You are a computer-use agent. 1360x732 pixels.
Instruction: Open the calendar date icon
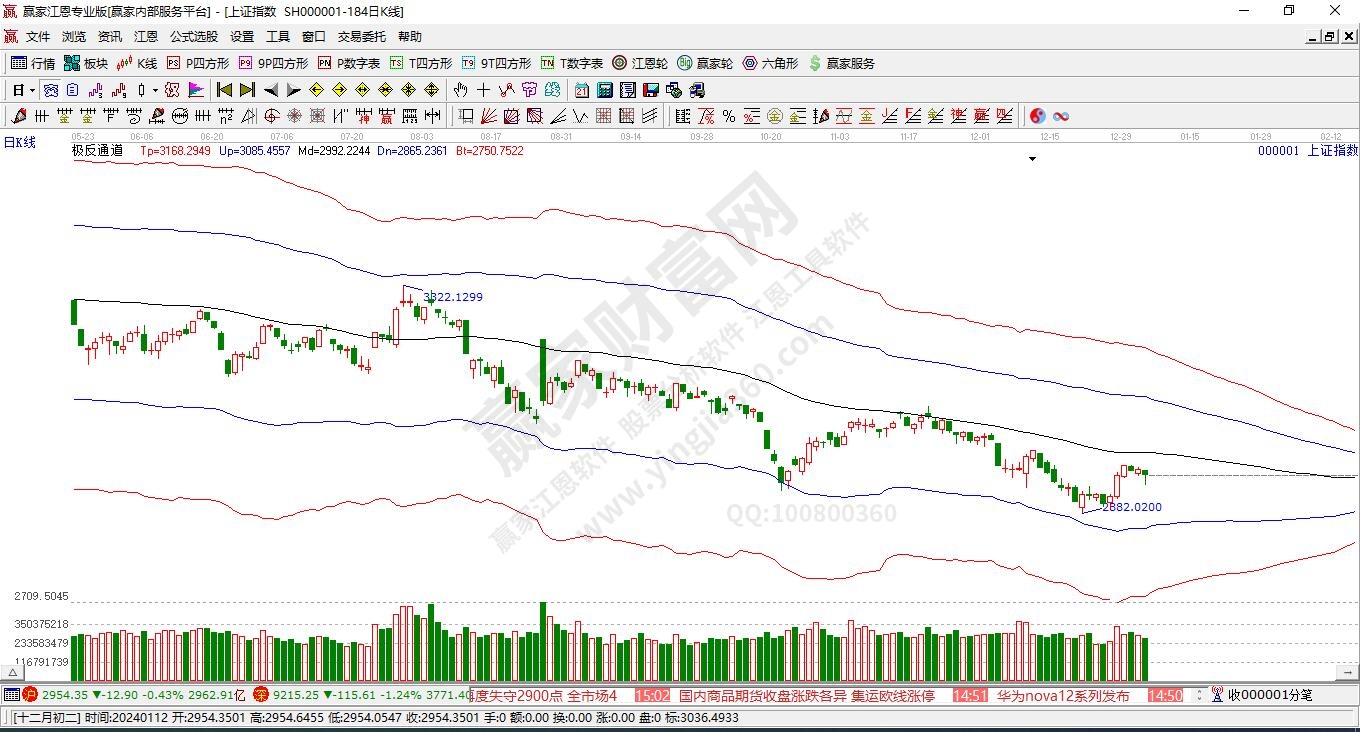[582, 90]
